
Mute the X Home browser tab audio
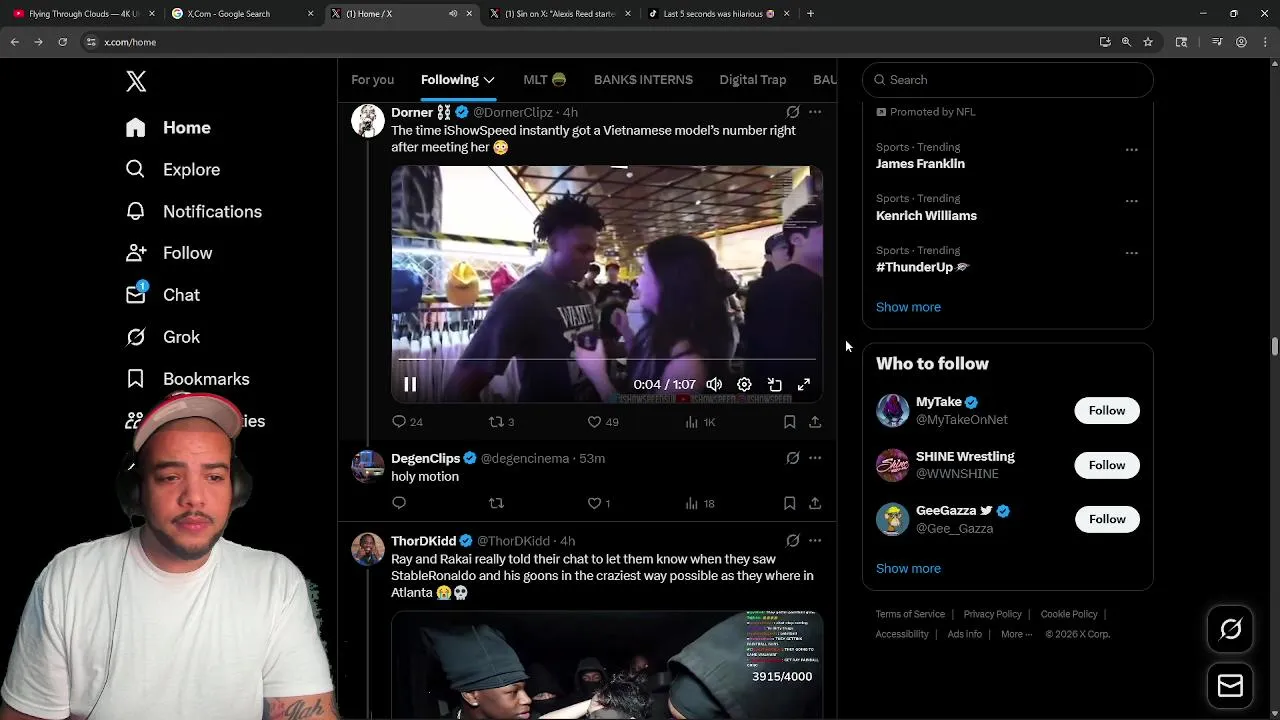click(453, 14)
